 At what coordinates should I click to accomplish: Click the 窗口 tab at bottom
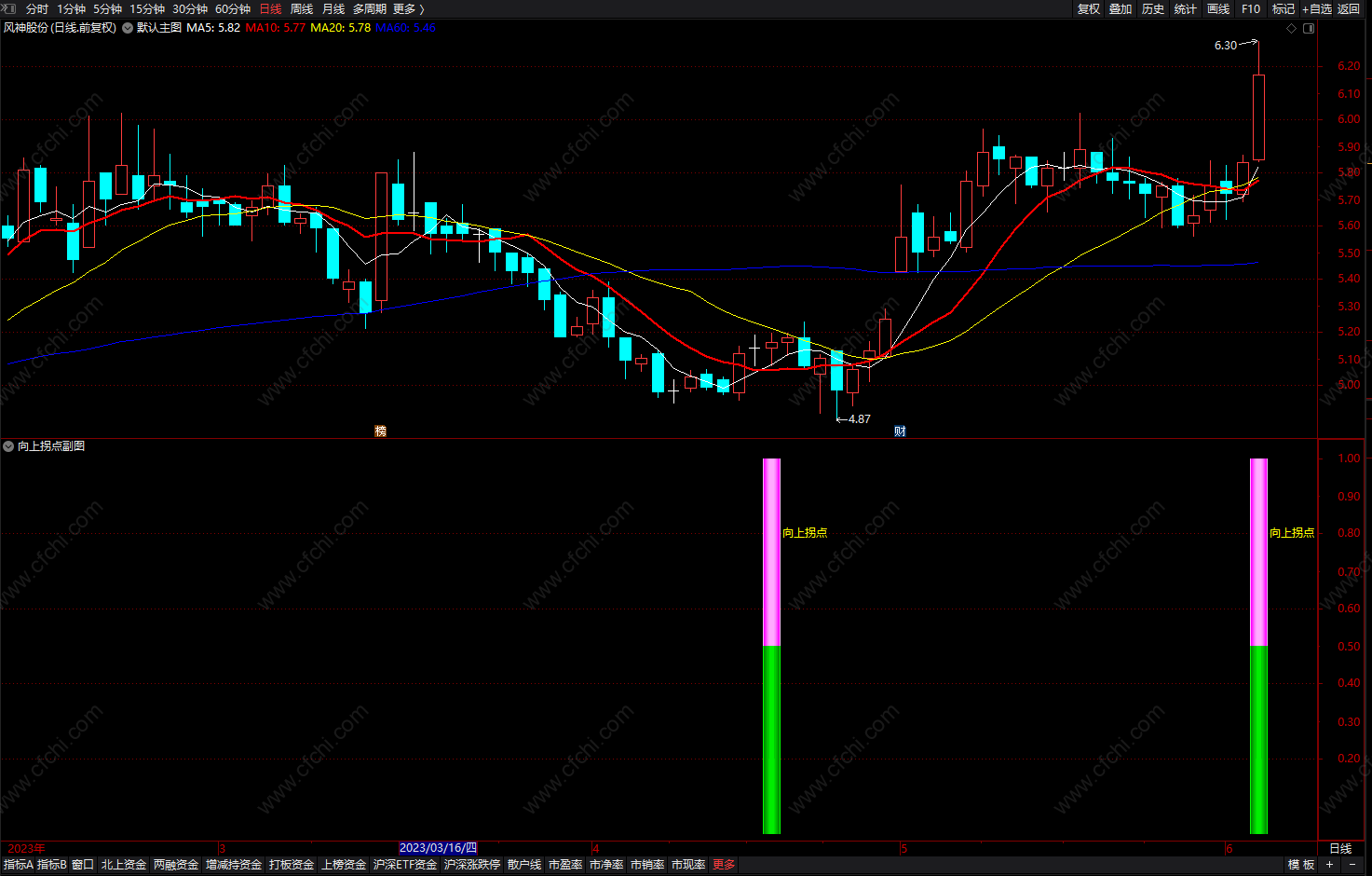(83, 865)
